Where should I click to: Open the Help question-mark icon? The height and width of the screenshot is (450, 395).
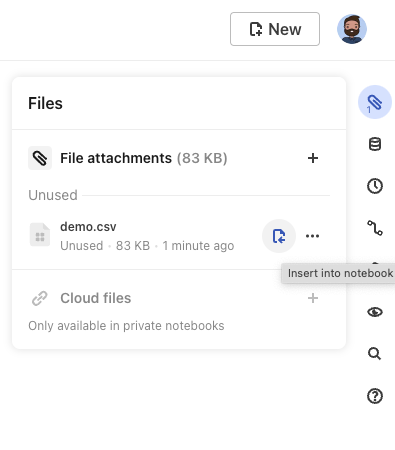[x=375, y=396]
